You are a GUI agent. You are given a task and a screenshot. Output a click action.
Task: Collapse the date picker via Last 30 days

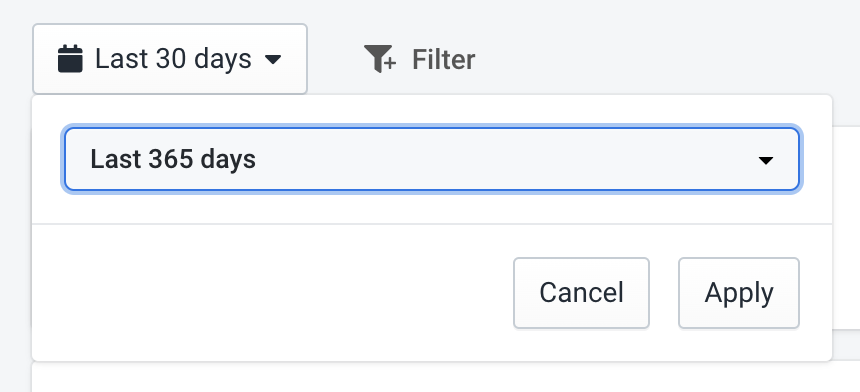click(169, 59)
